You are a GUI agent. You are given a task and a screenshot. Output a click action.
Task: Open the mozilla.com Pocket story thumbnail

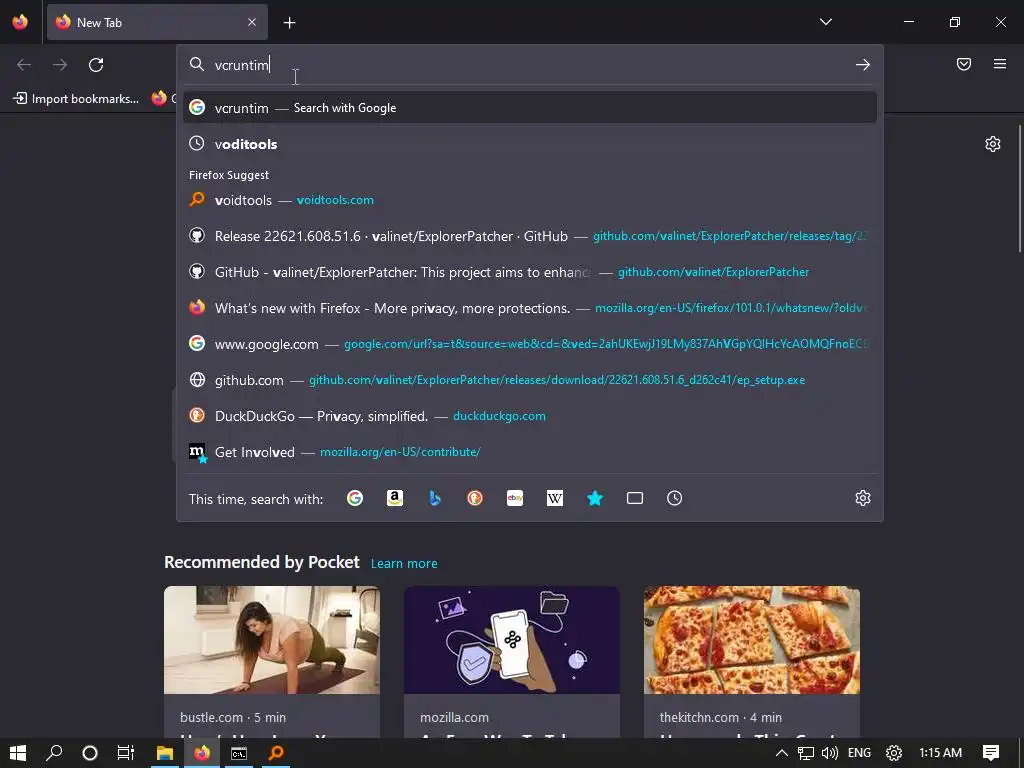(511, 639)
